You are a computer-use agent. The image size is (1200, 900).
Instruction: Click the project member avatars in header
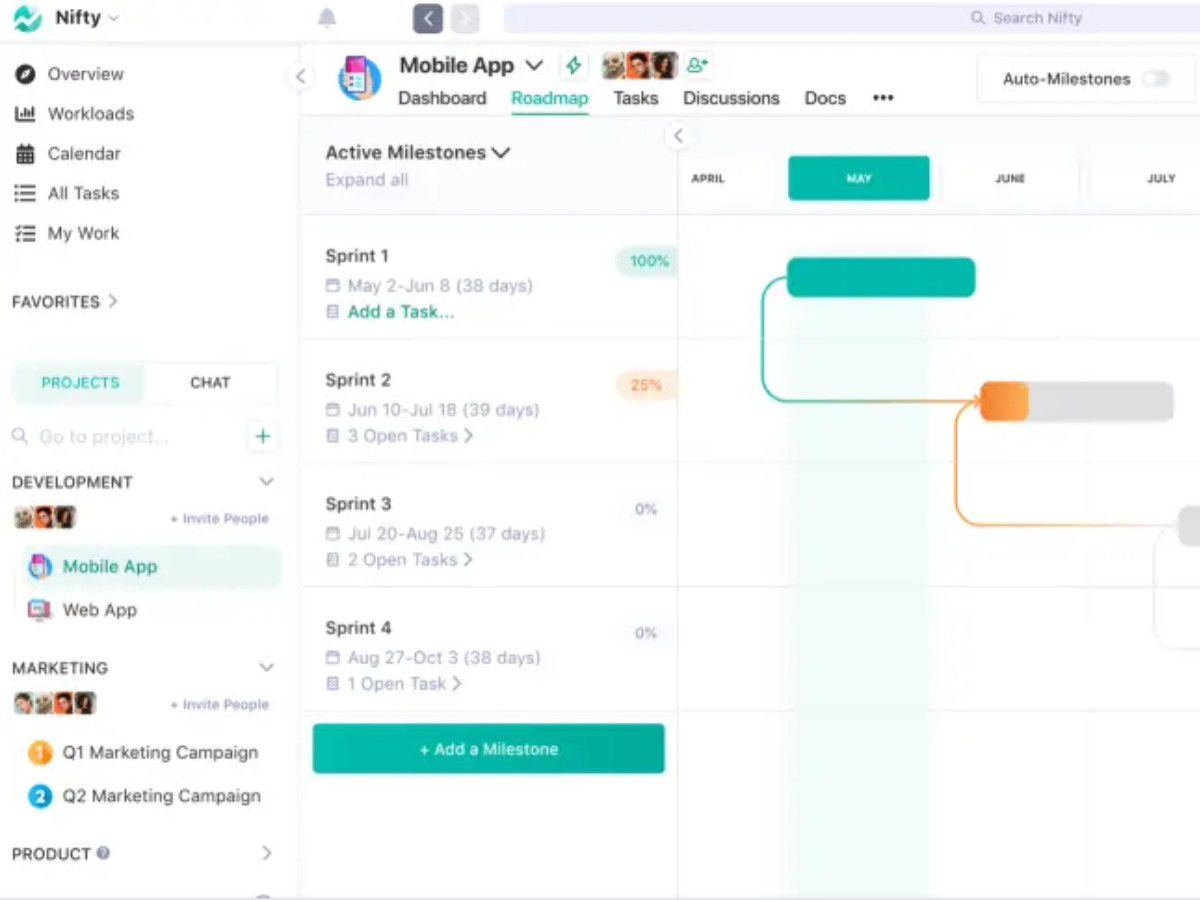pyautogui.click(x=640, y=66)
